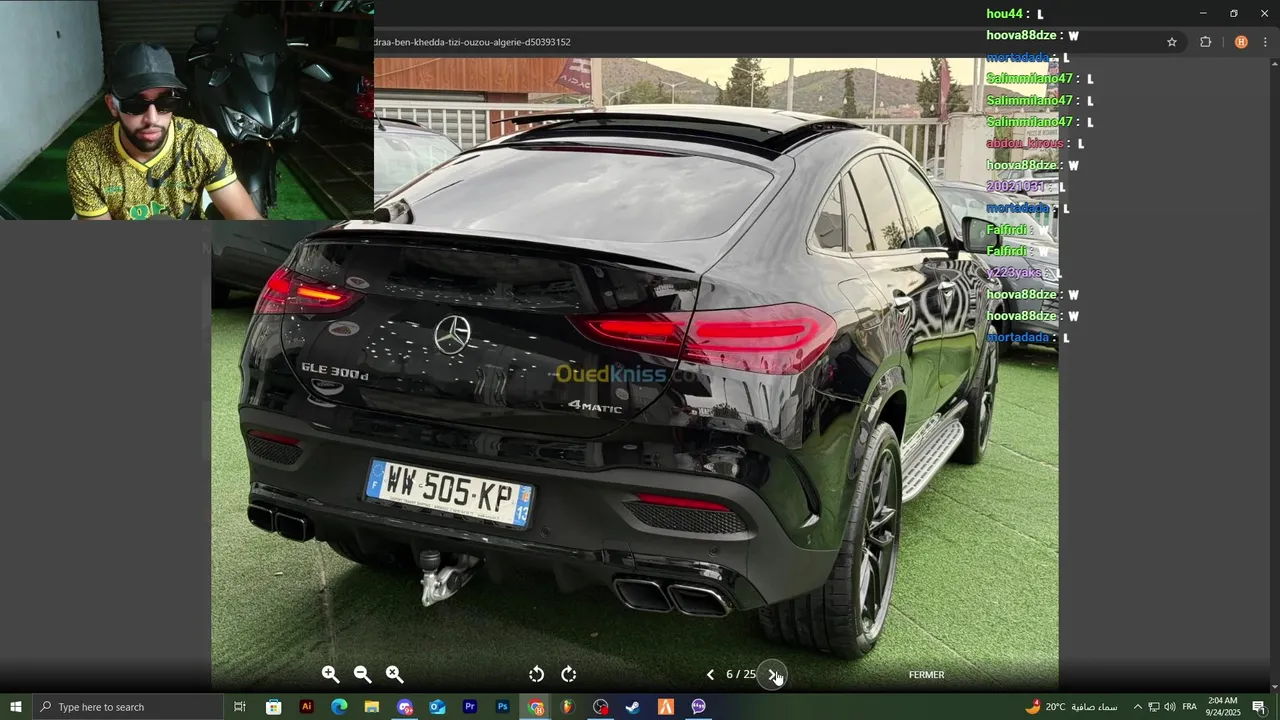Click the Type here to search box
Screen dimensions: 1280x720
pos(128,707)
